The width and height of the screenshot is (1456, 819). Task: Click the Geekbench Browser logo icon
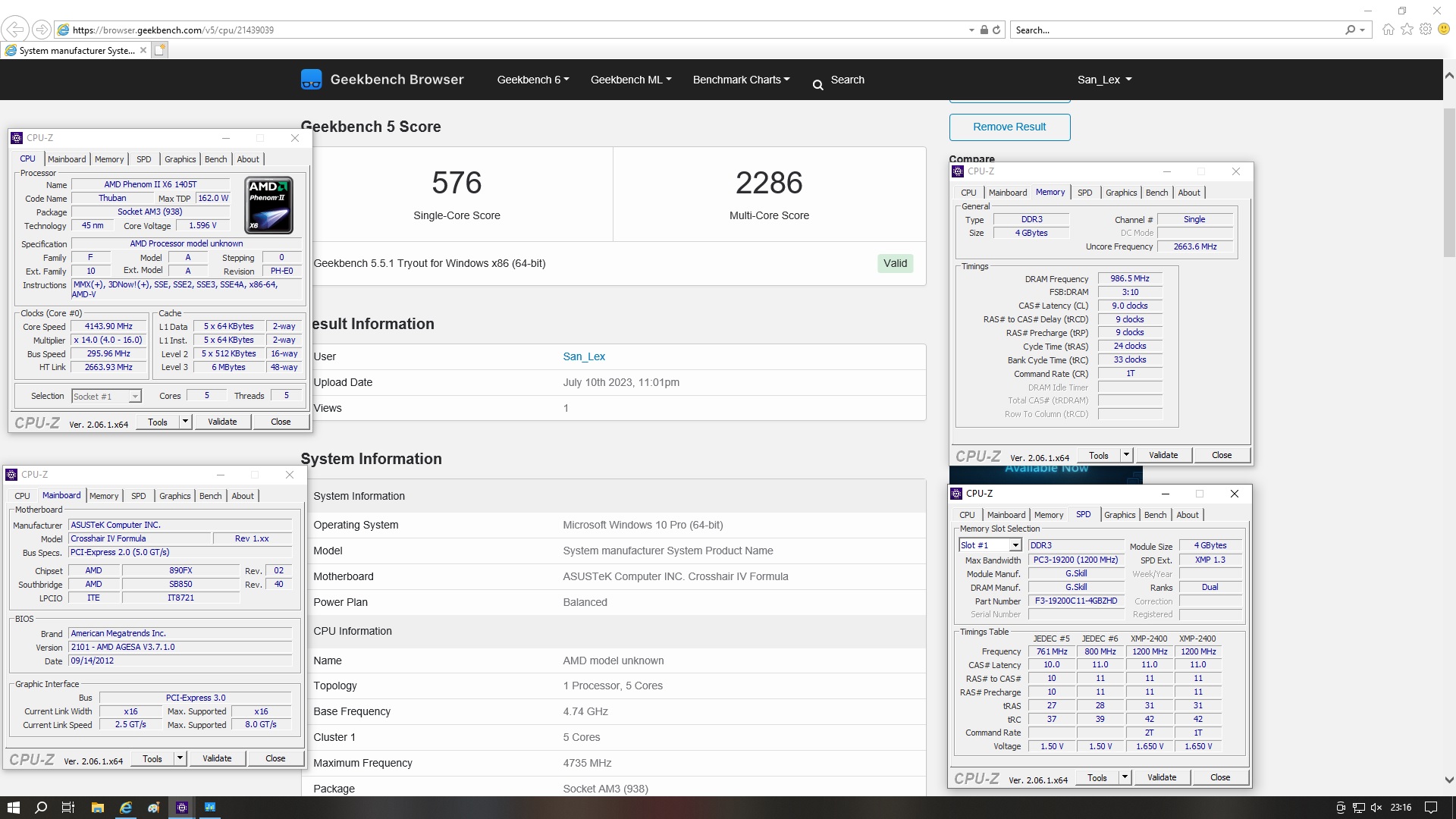311,80
